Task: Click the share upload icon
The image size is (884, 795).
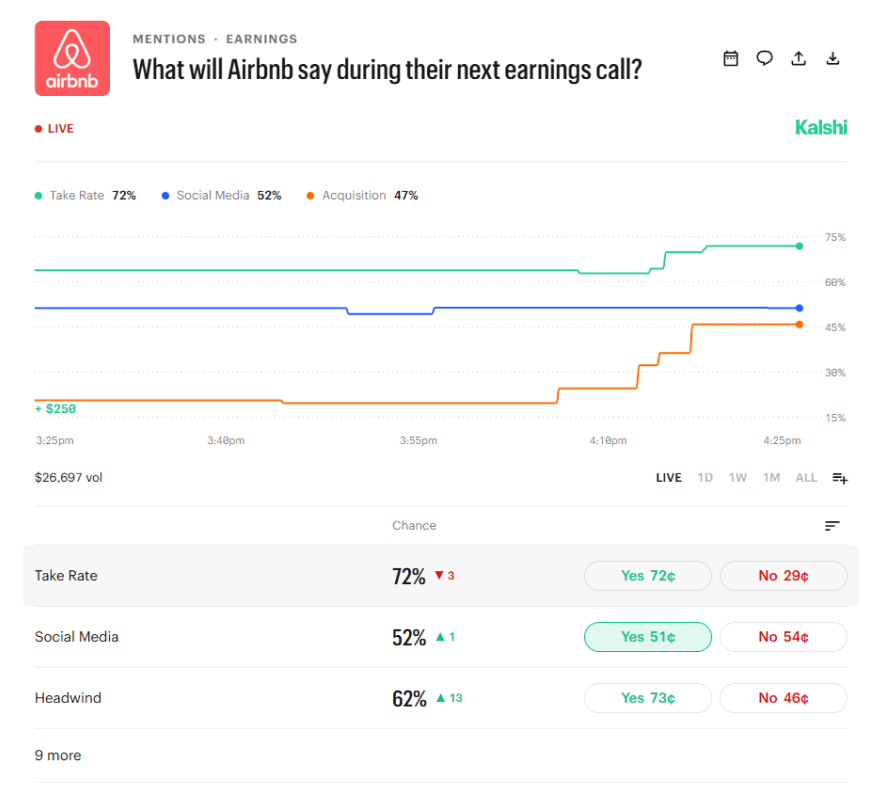Action: pyautogui.click(x=798, y=59)
